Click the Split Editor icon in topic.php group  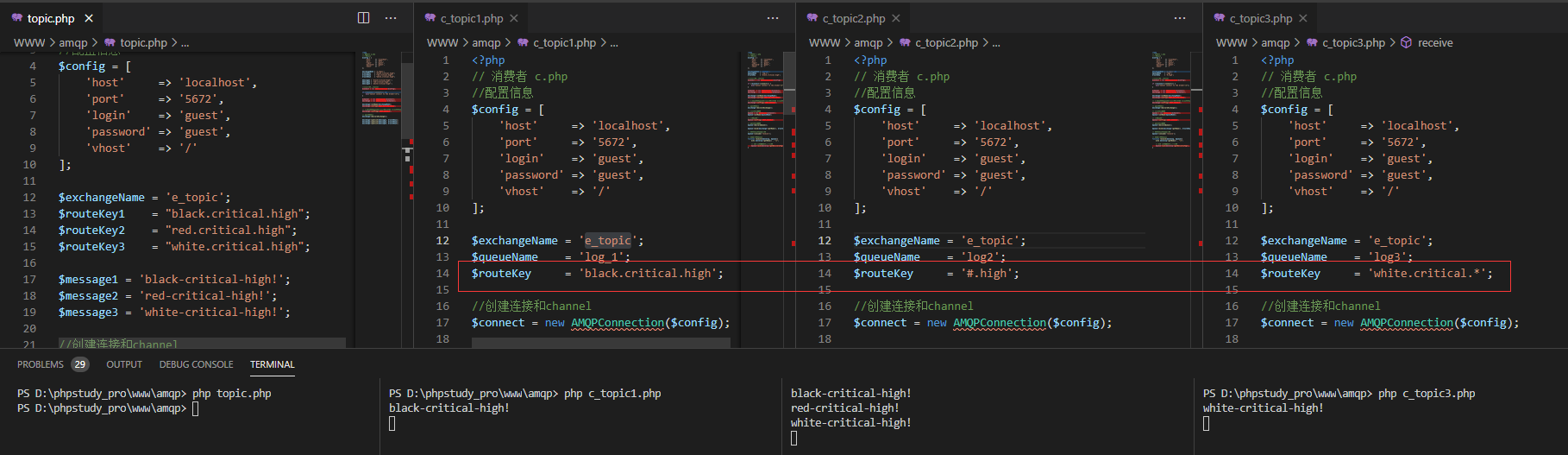(364, 18)
